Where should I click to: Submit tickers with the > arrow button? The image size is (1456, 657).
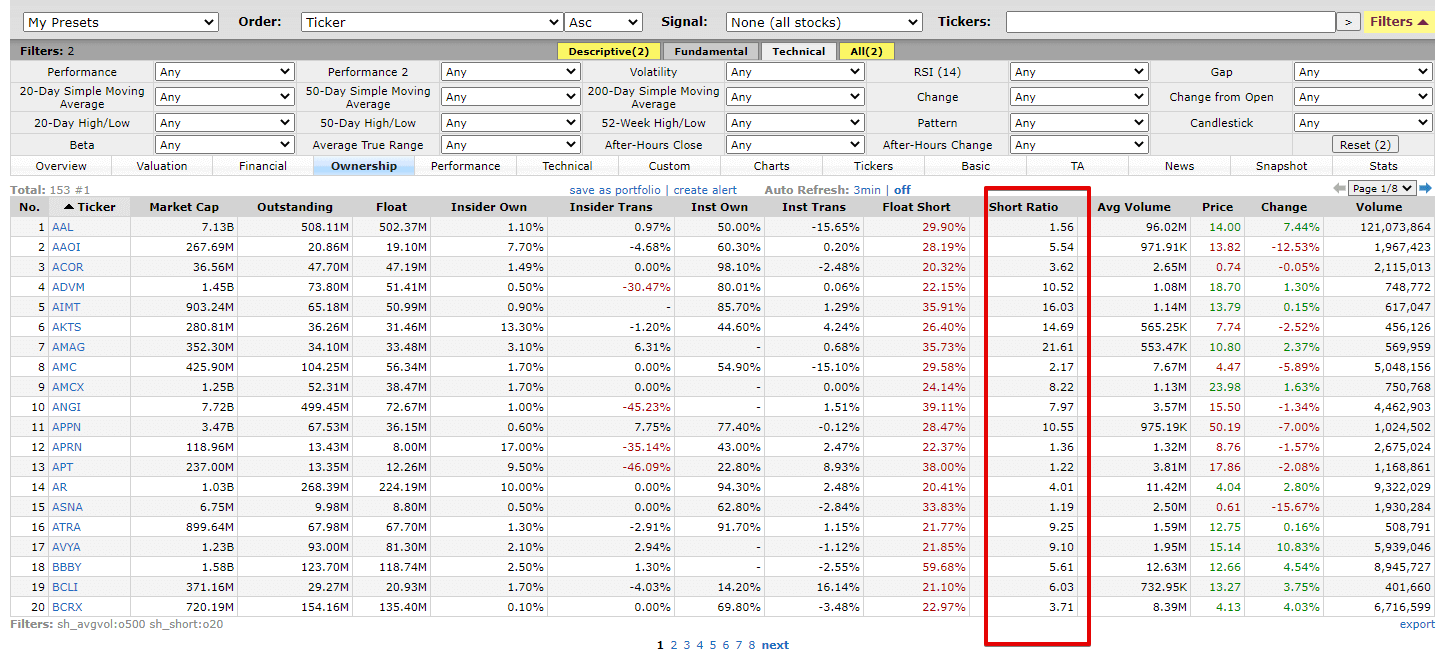[1347, 21]
